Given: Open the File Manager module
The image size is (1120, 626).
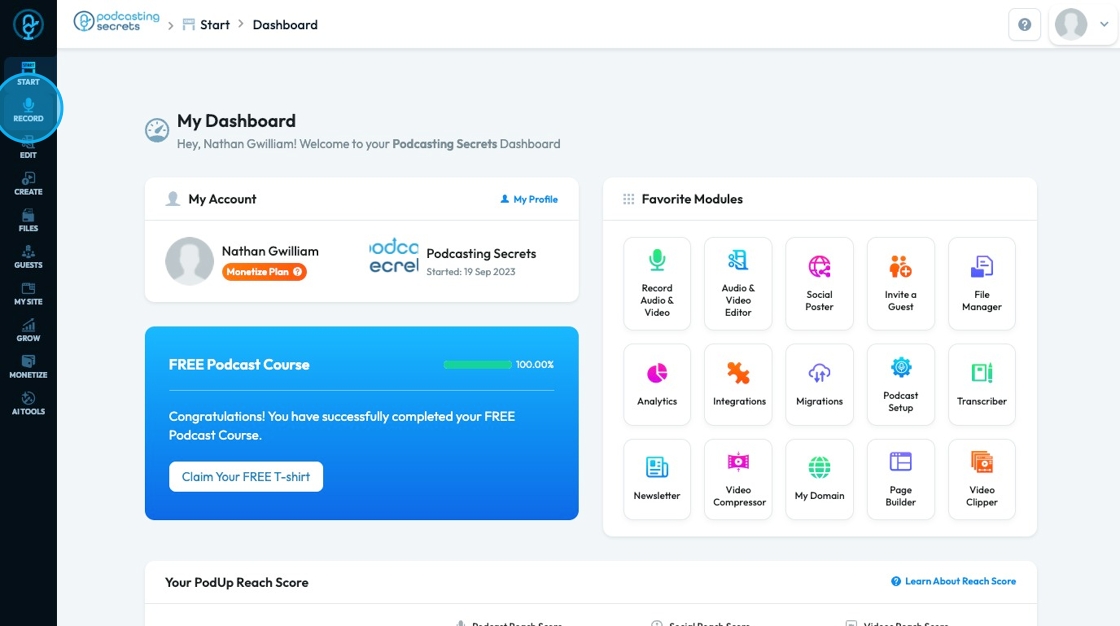Looking at the screenshot, I should 981,284.
